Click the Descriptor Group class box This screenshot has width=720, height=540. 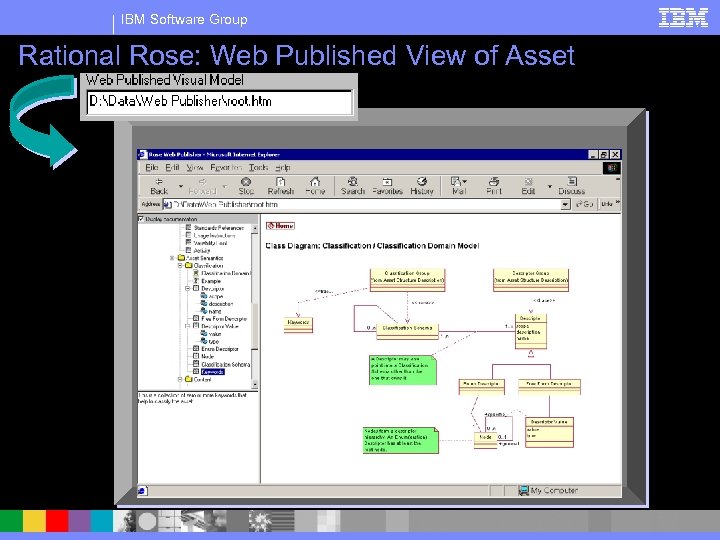point(531,280)
